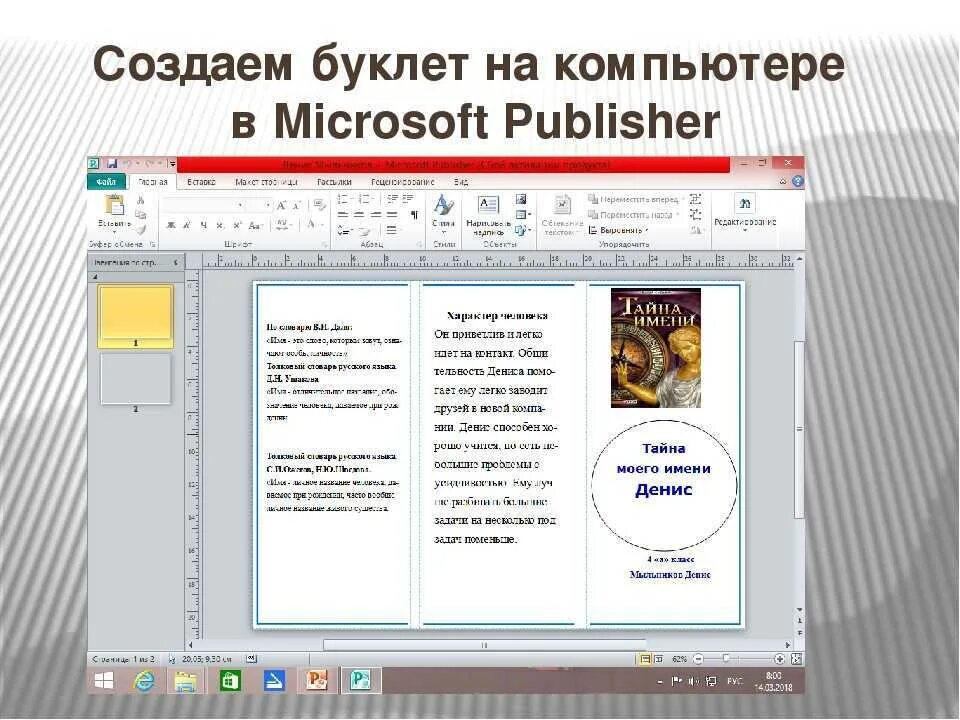Click the insert picture icon in Объекты
Screen dimensions: 960x720
[521, 200]
